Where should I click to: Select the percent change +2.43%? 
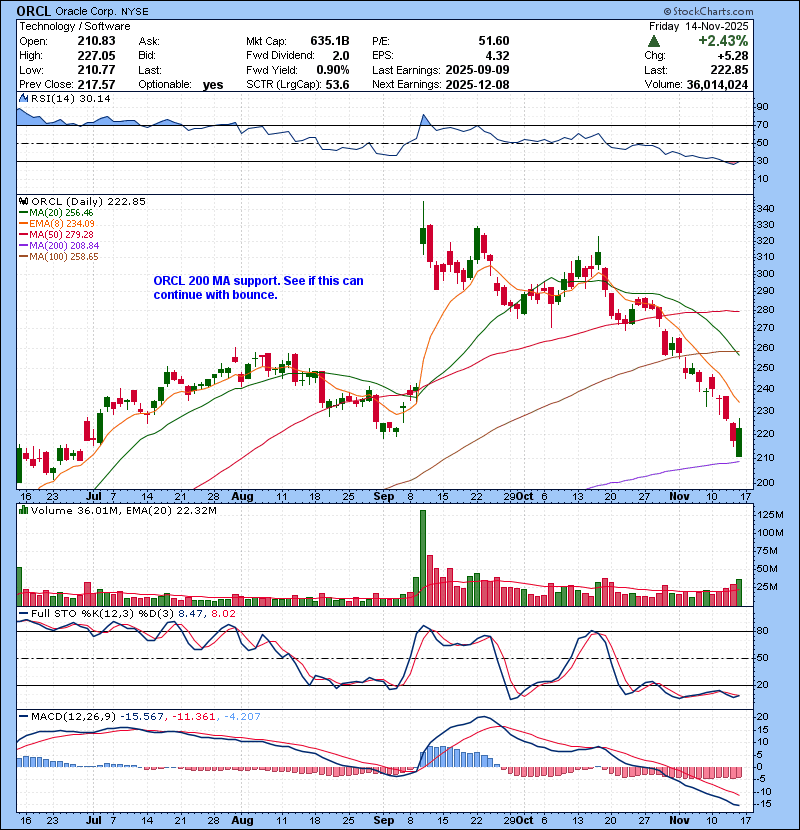coord(723,41)
